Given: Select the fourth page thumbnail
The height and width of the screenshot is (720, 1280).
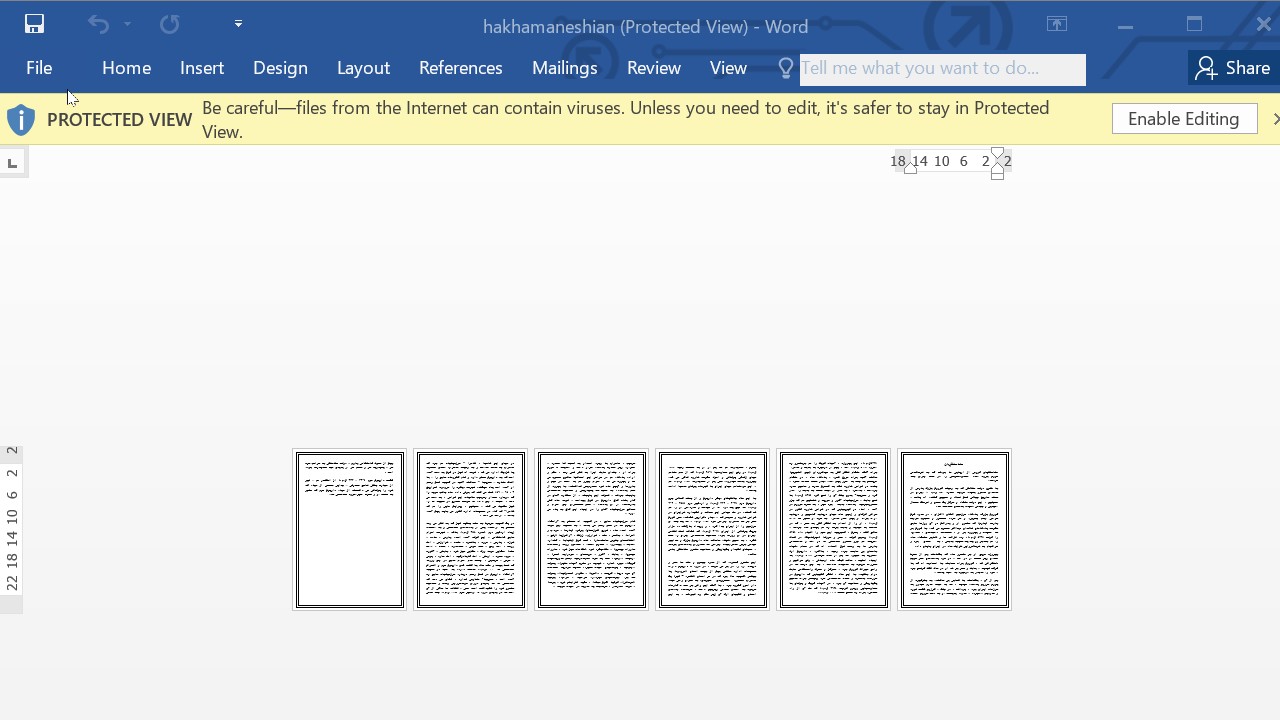Looking at the screenshot, I should pos(713,529).
